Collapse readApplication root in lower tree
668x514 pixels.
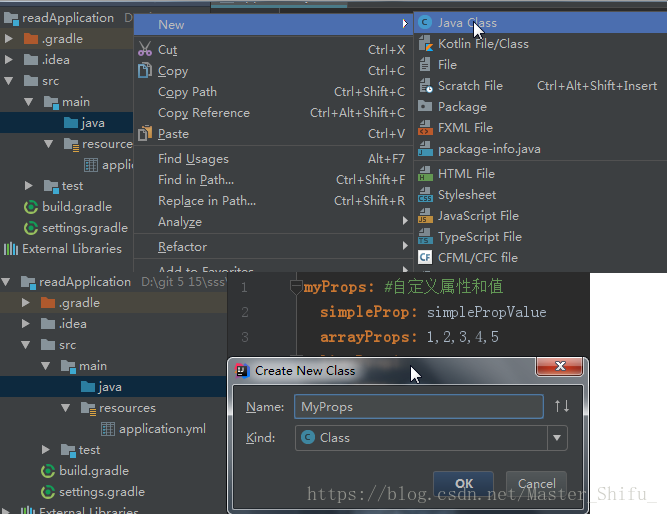pos(6,281)
